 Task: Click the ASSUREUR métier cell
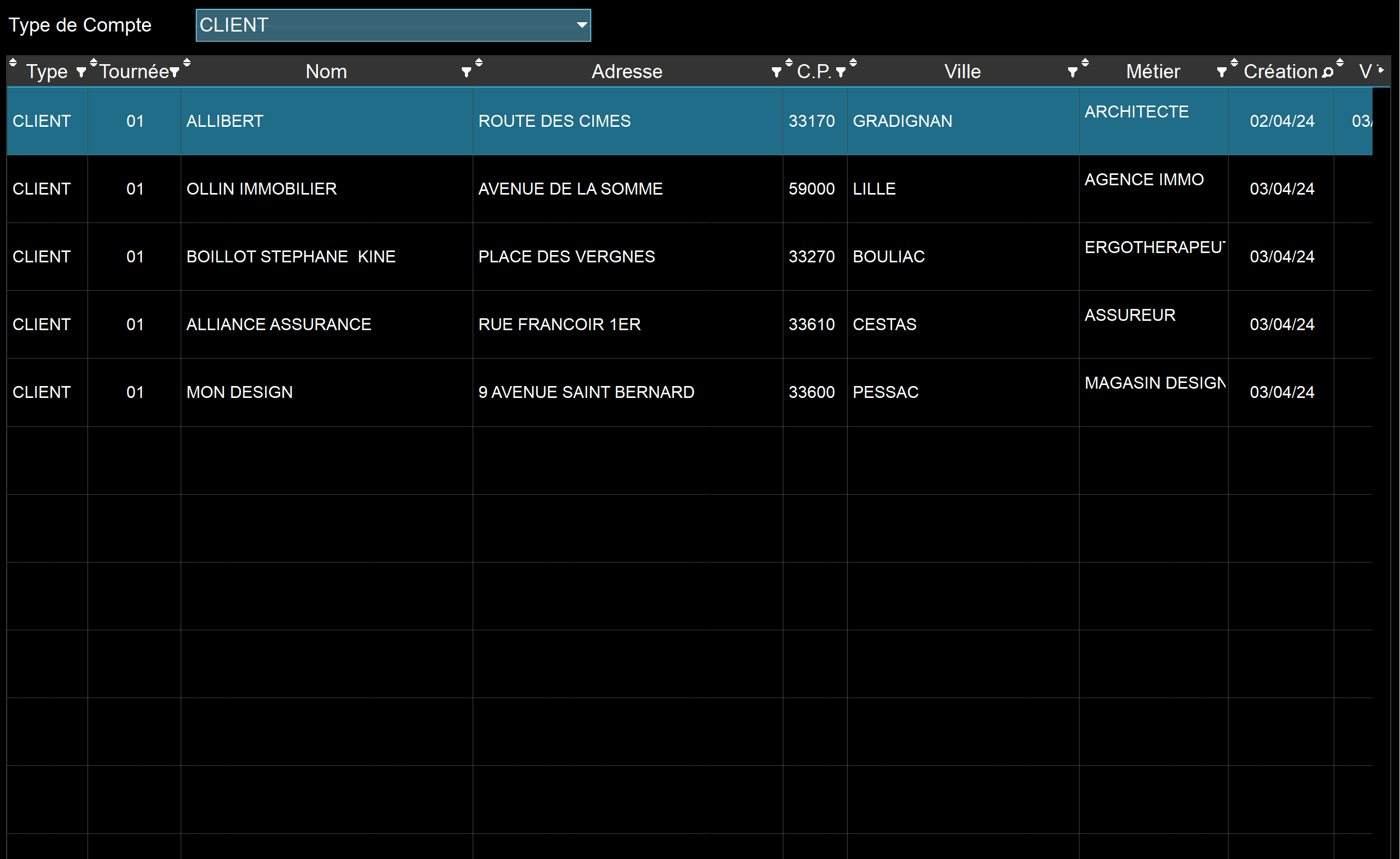[x=1154, y=324]
